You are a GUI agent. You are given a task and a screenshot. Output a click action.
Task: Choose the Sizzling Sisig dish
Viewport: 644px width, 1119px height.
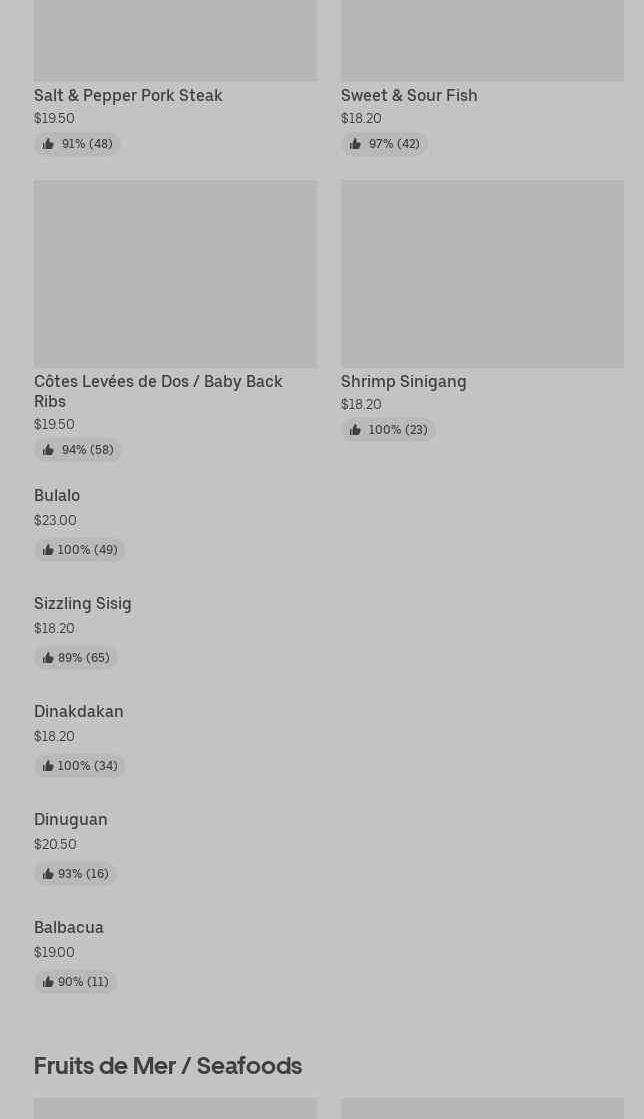83,603
